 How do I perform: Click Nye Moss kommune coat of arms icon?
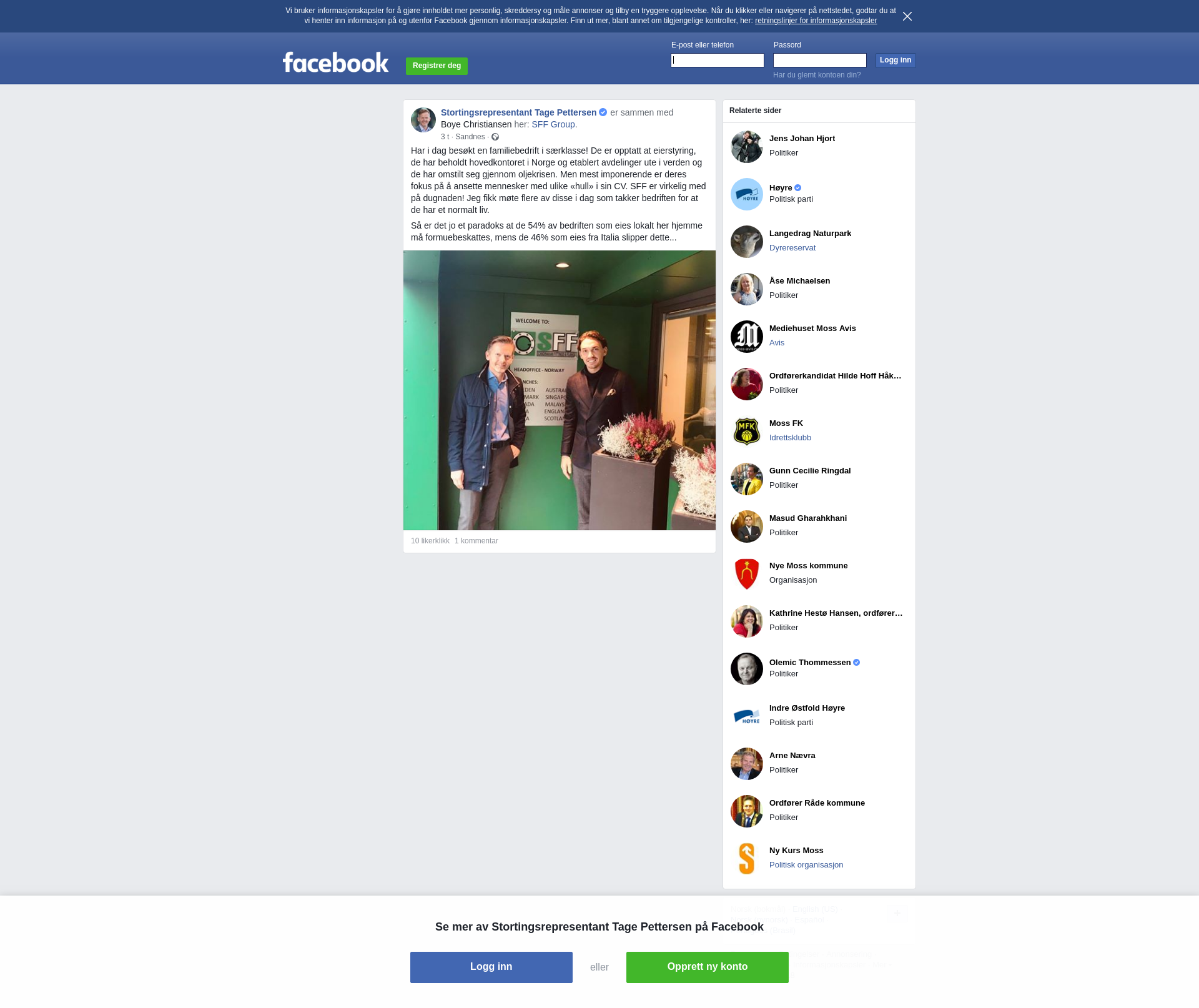(x=747, y=574)
